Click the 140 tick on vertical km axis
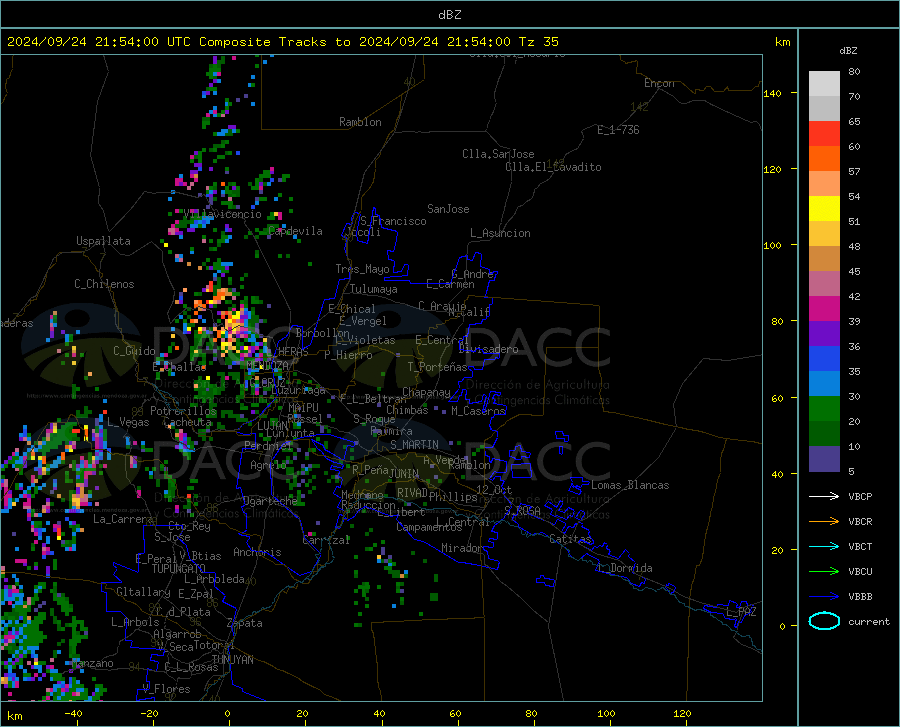 point(772,94)
